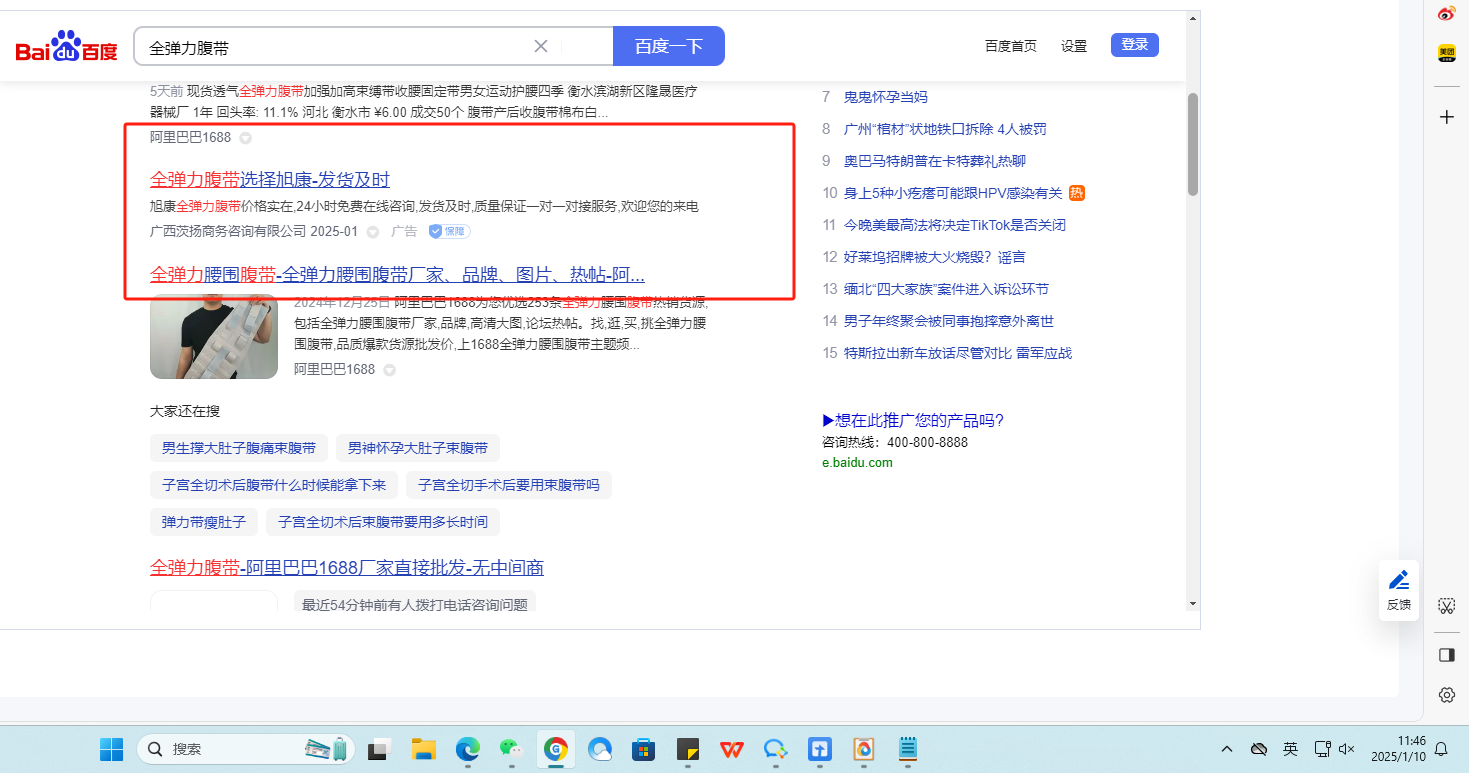Open 设置 menu in the header
The image size is (1469, 773).
1073,46
